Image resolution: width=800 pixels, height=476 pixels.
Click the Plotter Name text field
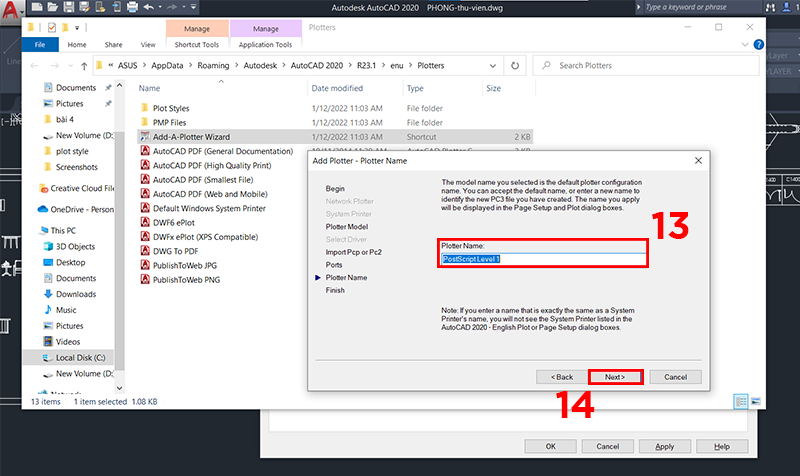[x=543, y=259]
